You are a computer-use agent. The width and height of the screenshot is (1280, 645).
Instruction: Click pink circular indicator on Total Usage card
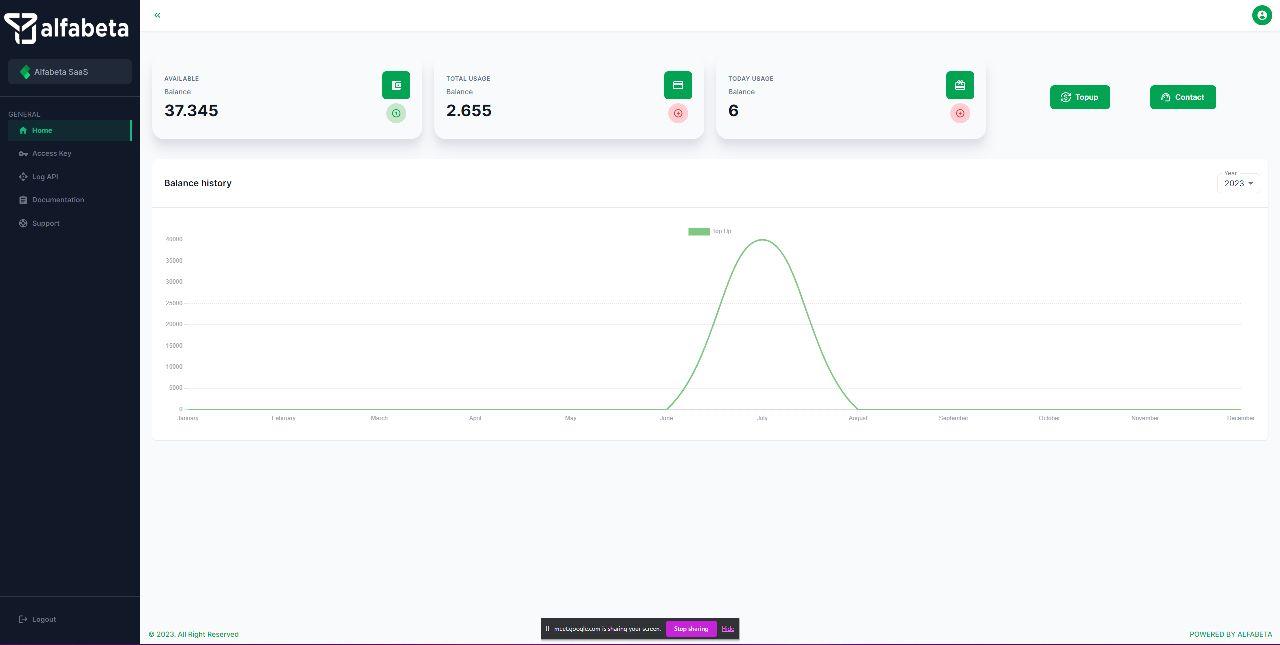678,113
